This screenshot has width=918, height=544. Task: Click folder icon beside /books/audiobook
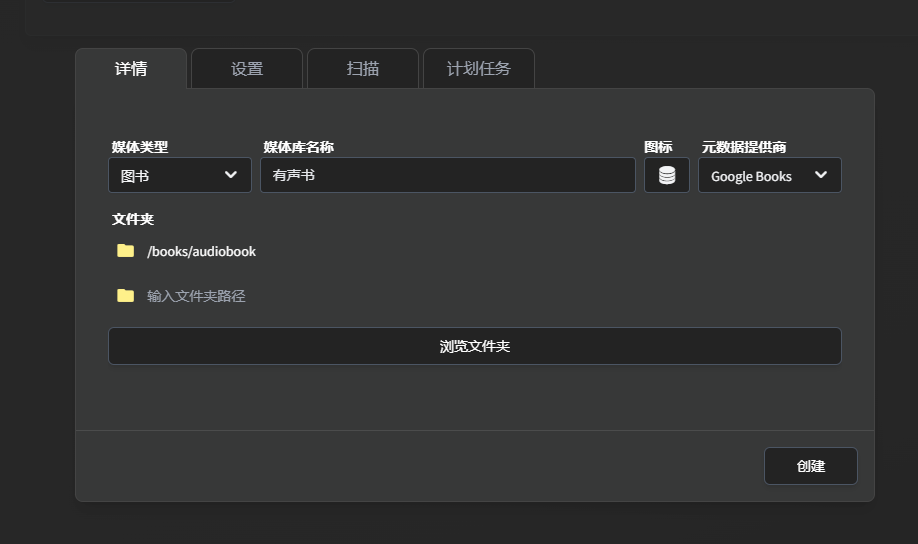(x=125, y=251)
